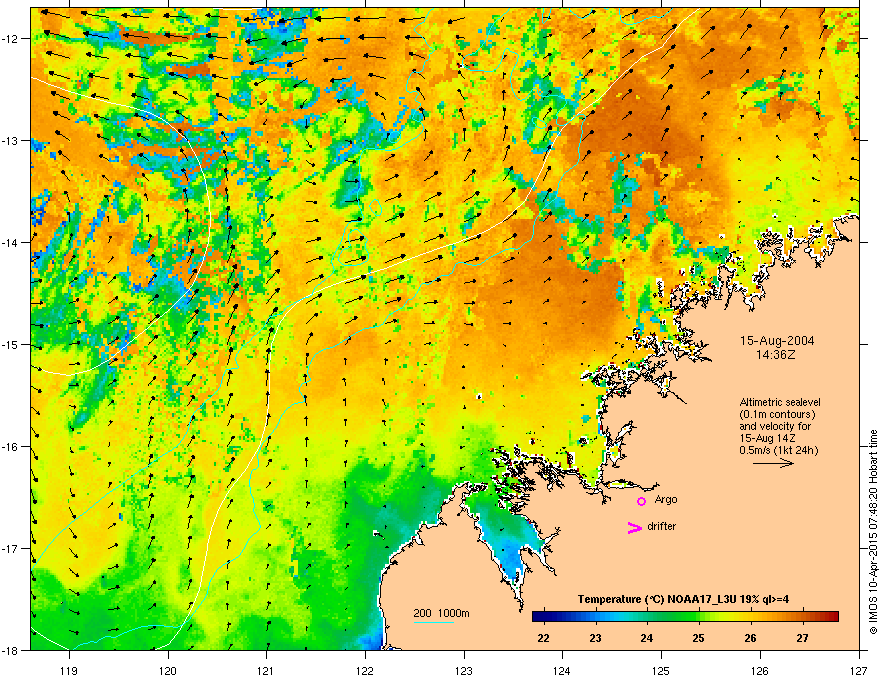The height and width of the screenshot is (680, 880).
Task: Click the 'drifter' legend label
Action: [662, 526]
